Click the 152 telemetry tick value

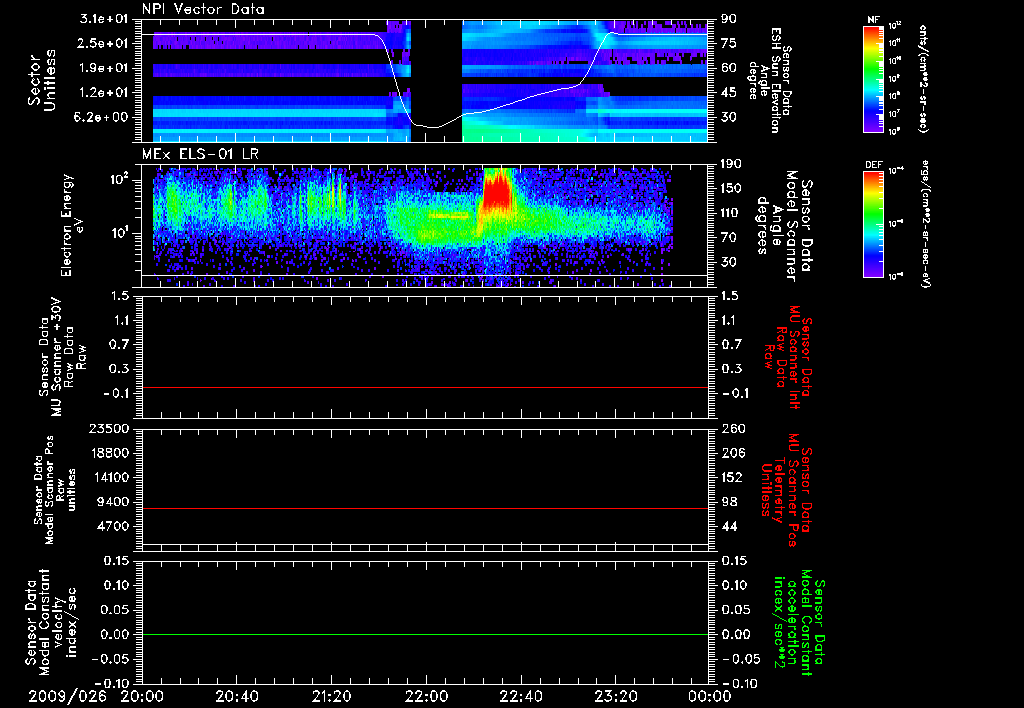(732, 477)
